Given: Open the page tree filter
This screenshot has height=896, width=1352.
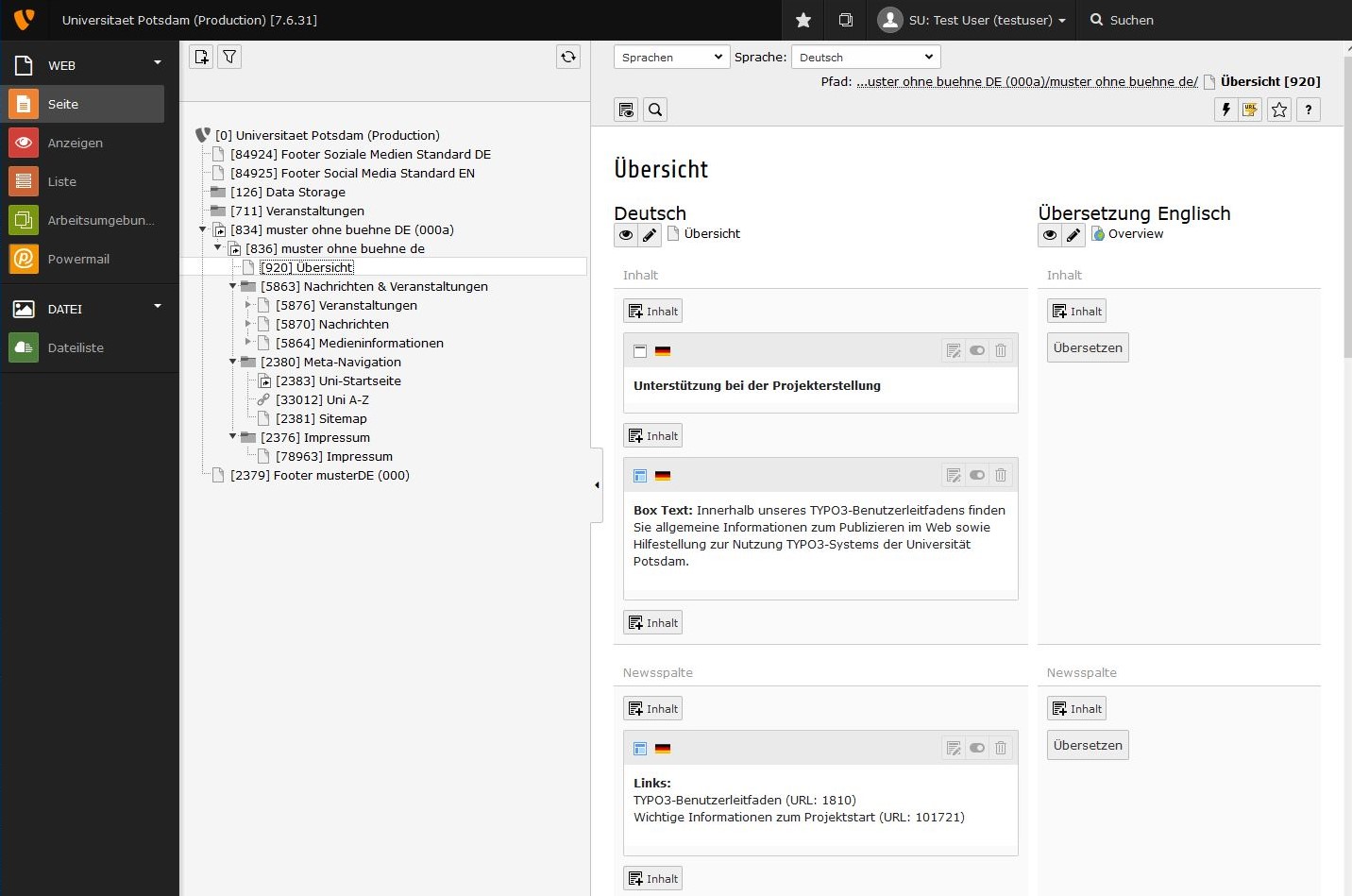Looking at the screenshot, I should tap(229, 58).
